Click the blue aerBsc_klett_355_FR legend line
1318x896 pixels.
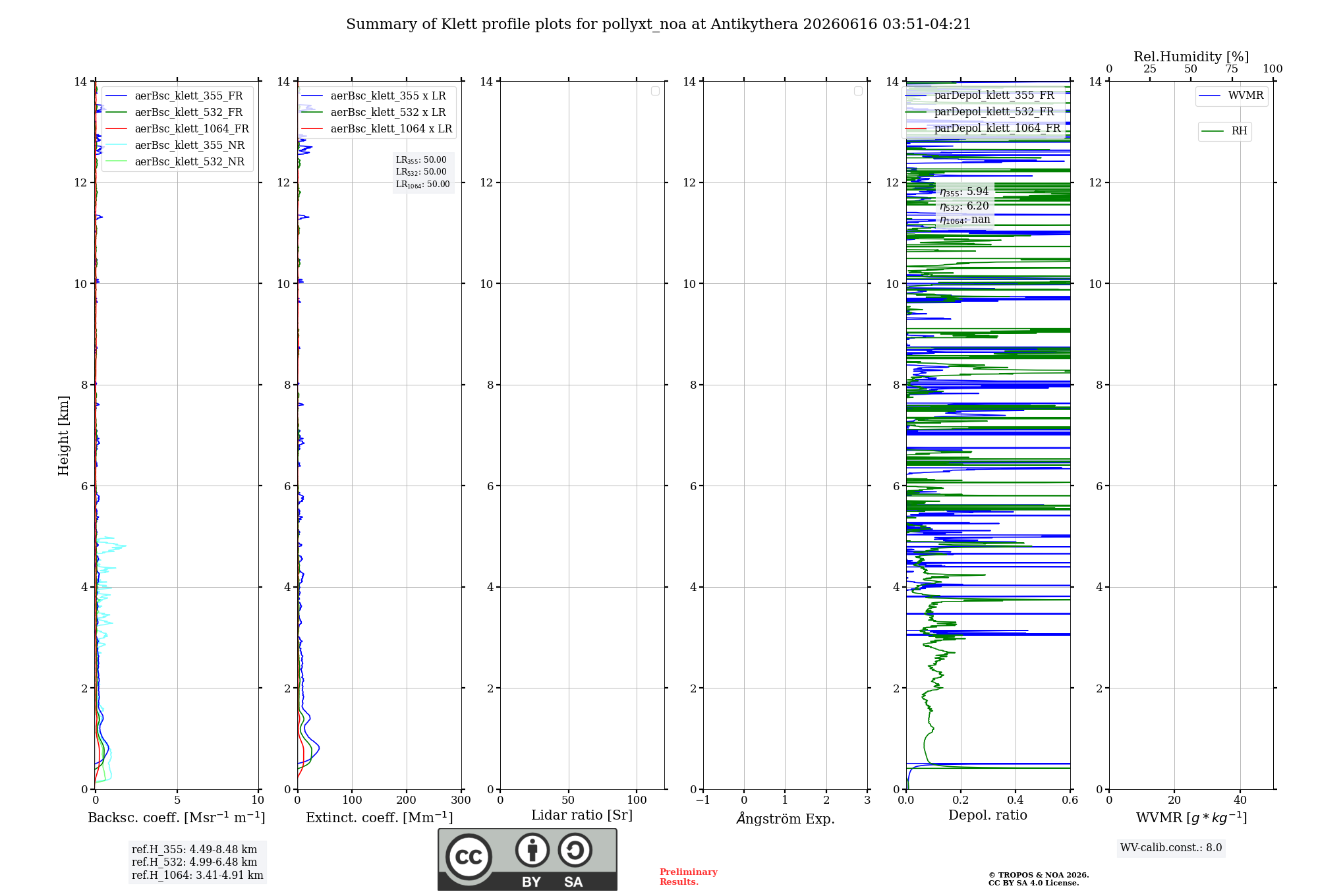[116, 96]
